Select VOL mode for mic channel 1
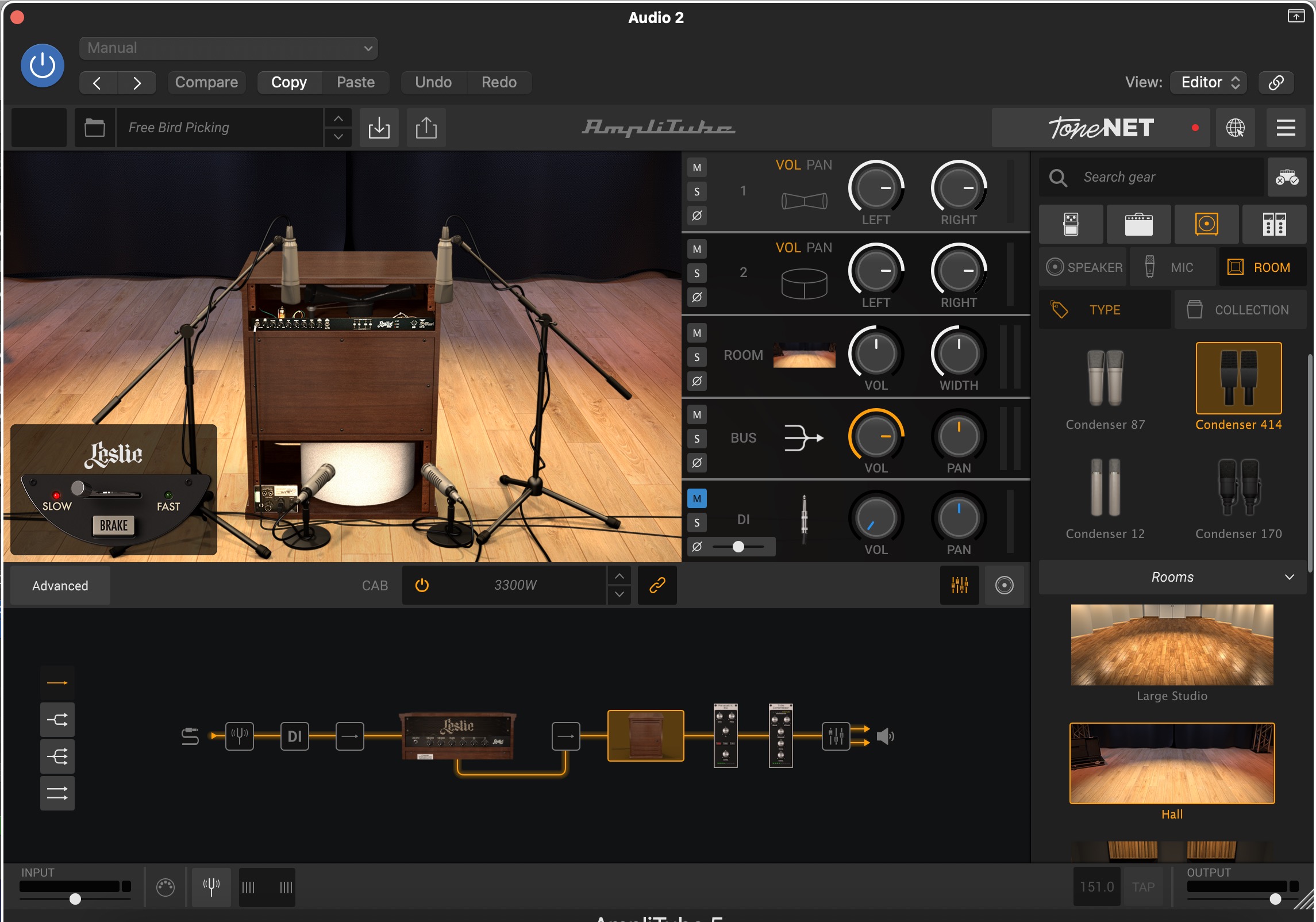 point(788,166)
